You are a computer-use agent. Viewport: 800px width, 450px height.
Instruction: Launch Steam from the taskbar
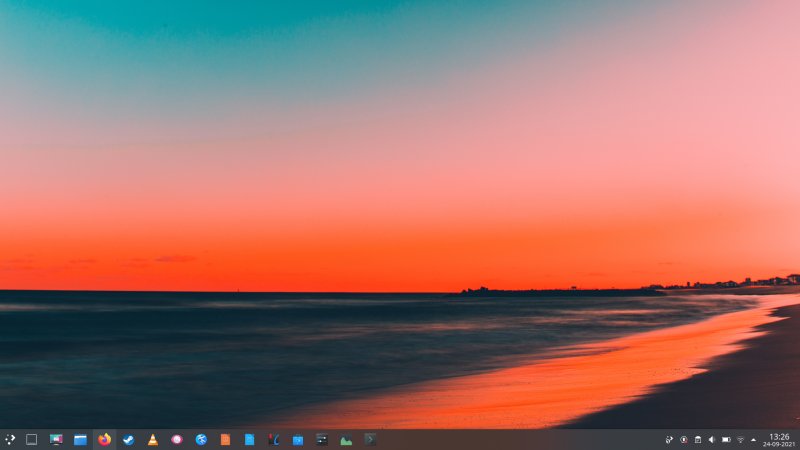128,439
